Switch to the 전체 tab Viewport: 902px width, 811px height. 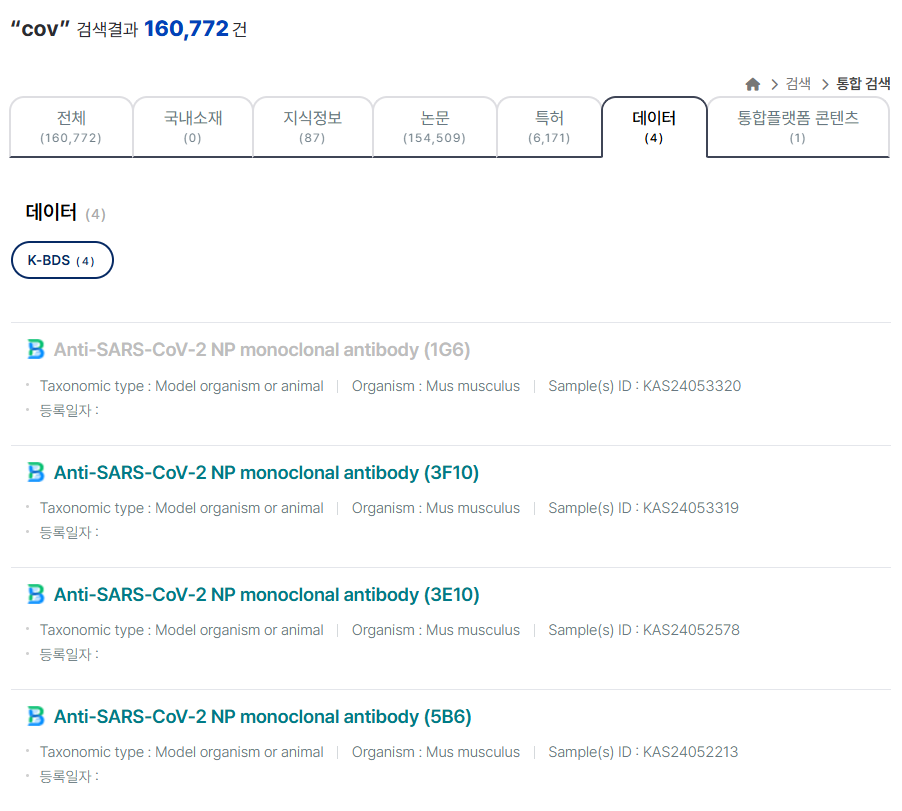tap(71, 127)
